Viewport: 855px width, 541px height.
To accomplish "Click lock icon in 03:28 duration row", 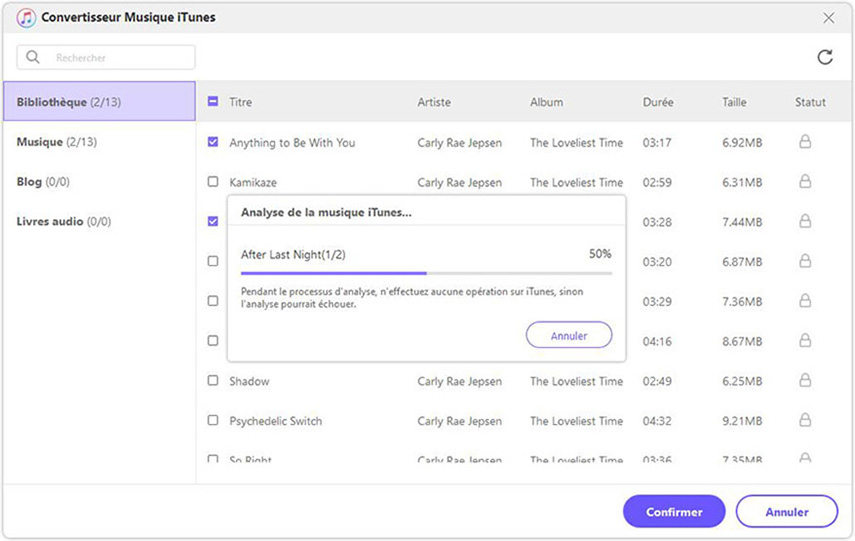I will [x=805, y=221].
